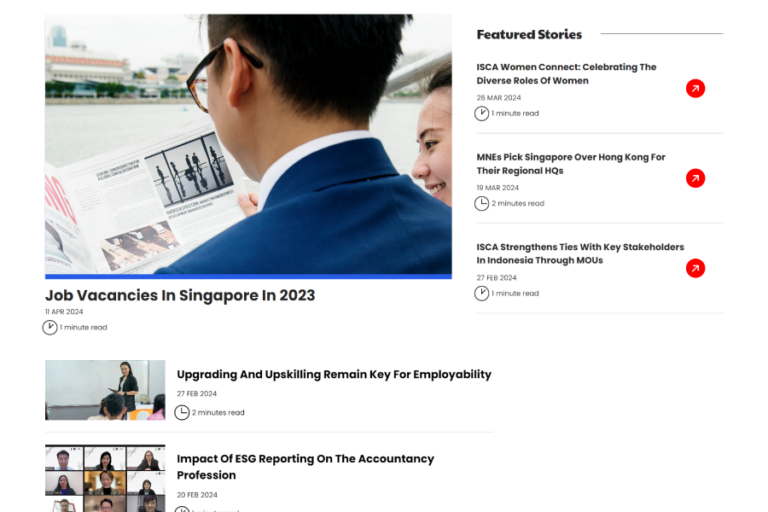Click clock icon beside ISCA Women Connect read time
The image size is (768, 512).
[x=481, y=113]
